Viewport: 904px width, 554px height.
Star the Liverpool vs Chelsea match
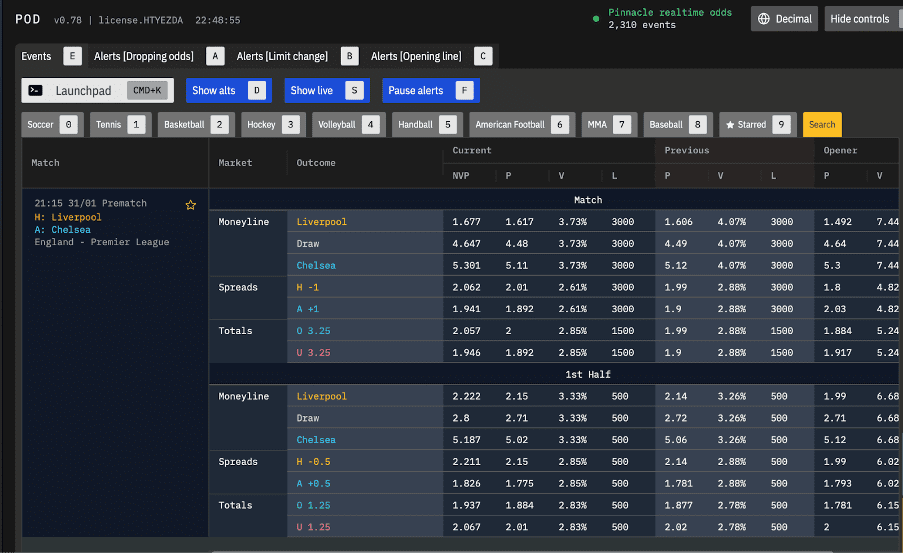[191, 205]
